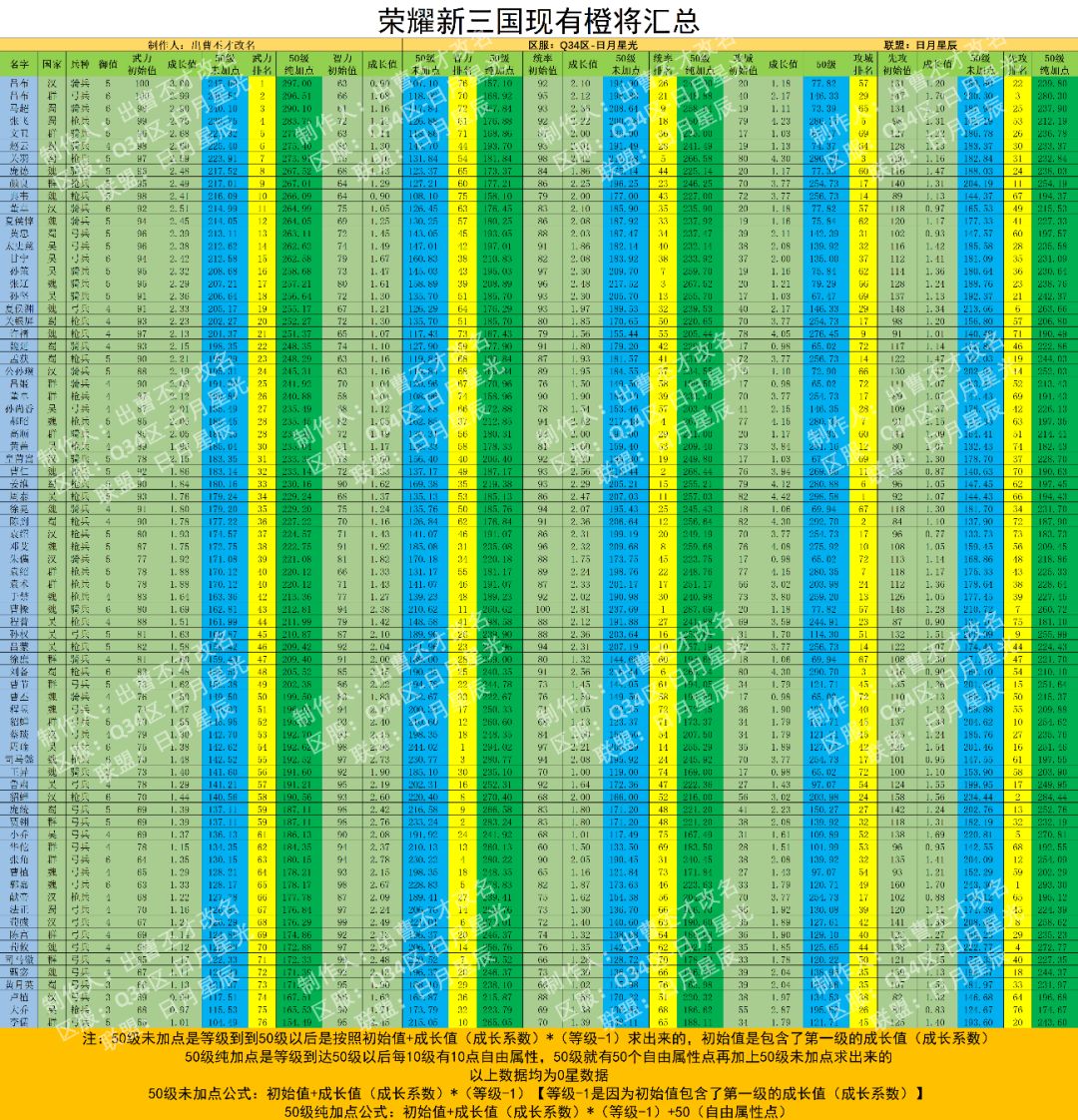
Task: Click the 统率初始值 column header
Action: click(543, 64)
